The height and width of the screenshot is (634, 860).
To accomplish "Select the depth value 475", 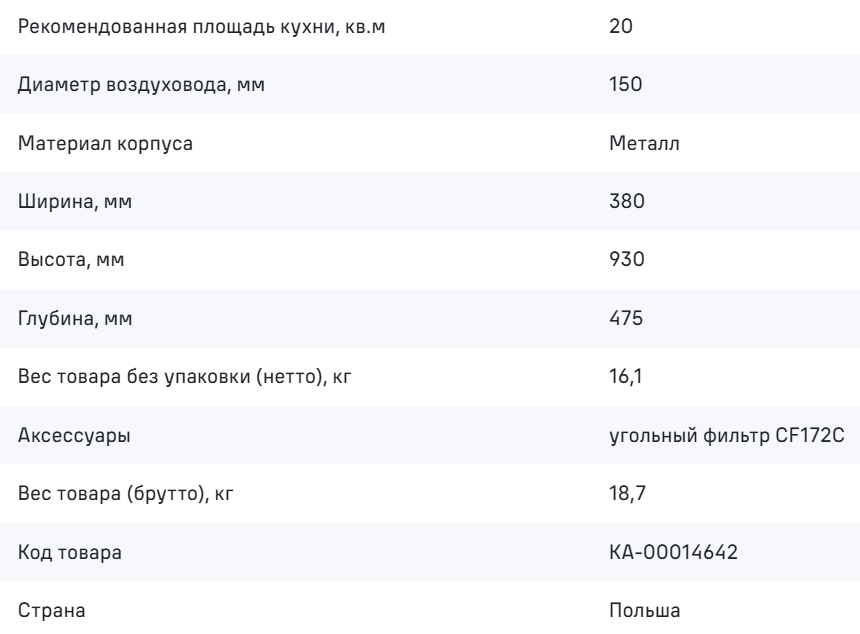I will (626, 318).
